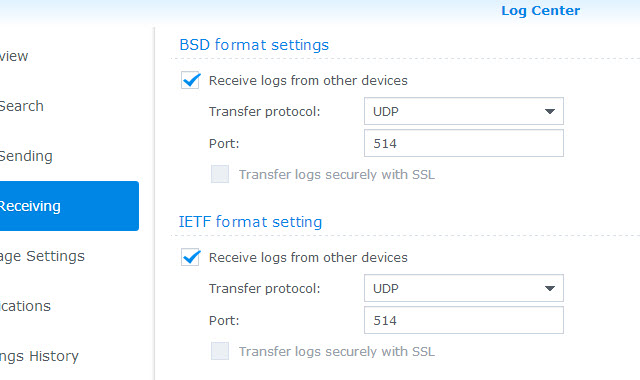Open the Notifications sidebar item

(25, 306)
